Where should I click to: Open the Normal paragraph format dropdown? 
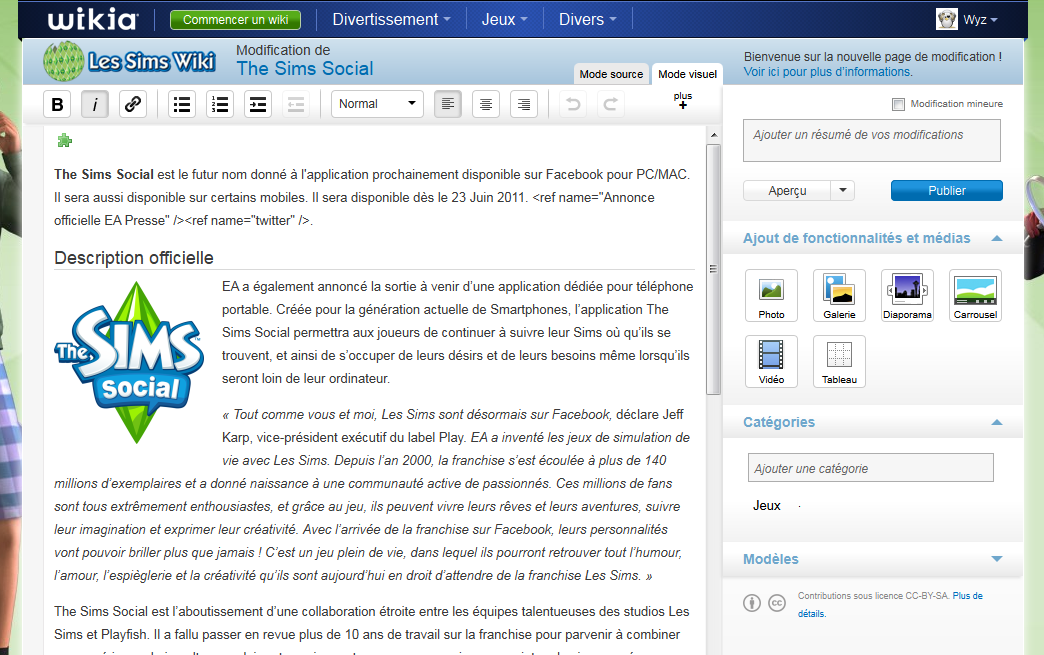377,105
